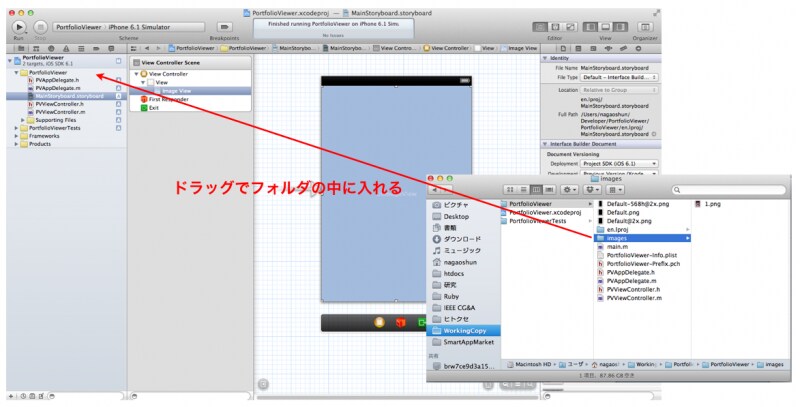Show the Symbol navigator tab
Viewport: 800px width, 407px height.
pos(36,48)
